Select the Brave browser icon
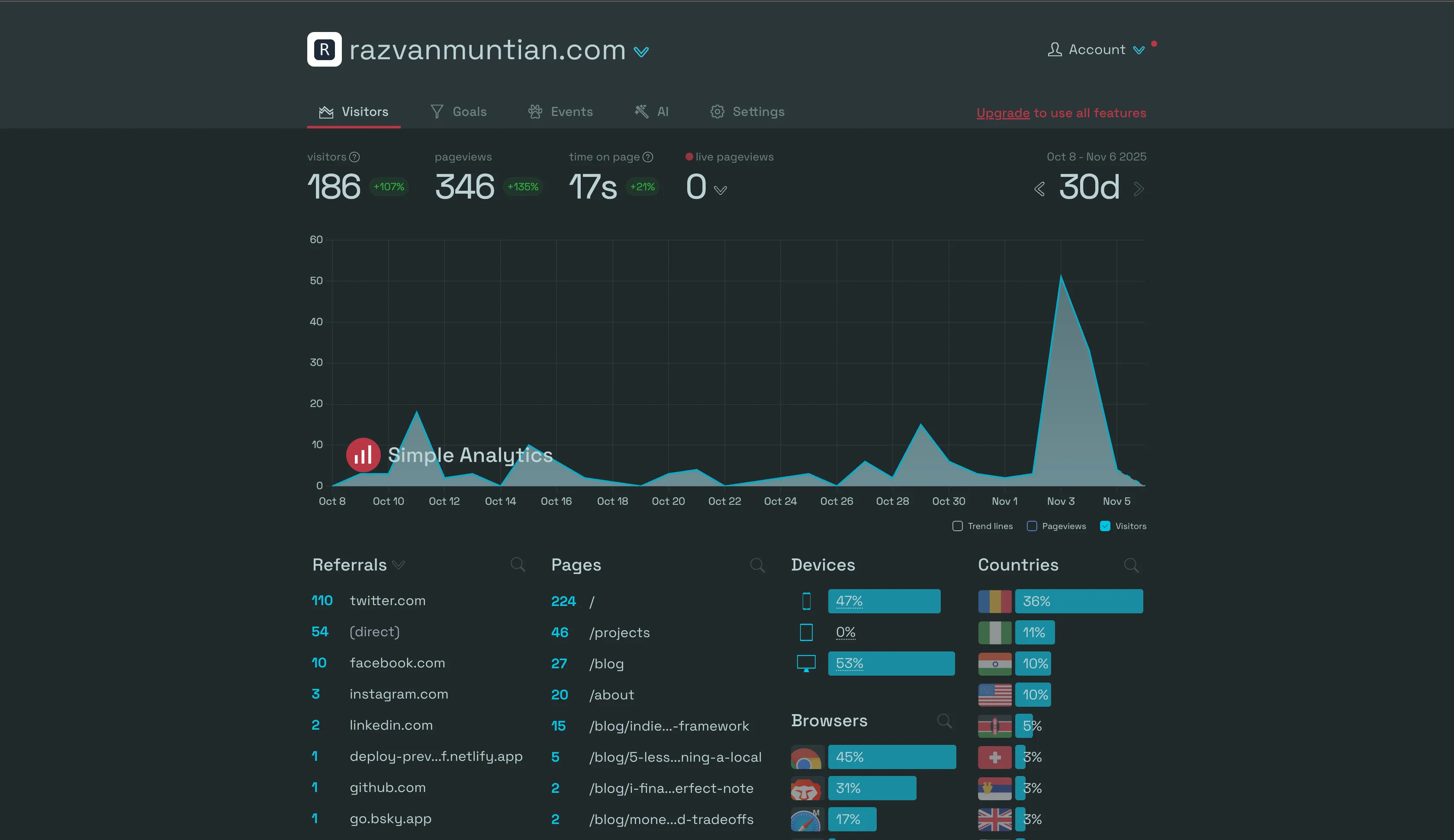Viewport: 1454px width, 840px height. coord(807,788)
